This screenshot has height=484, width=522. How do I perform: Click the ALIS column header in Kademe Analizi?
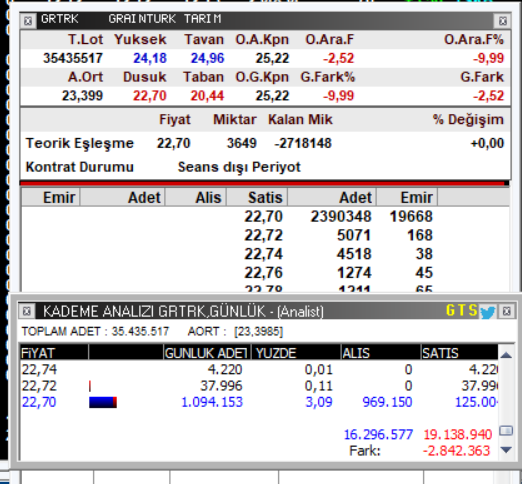pyautogui.click(x=381, y=353)
